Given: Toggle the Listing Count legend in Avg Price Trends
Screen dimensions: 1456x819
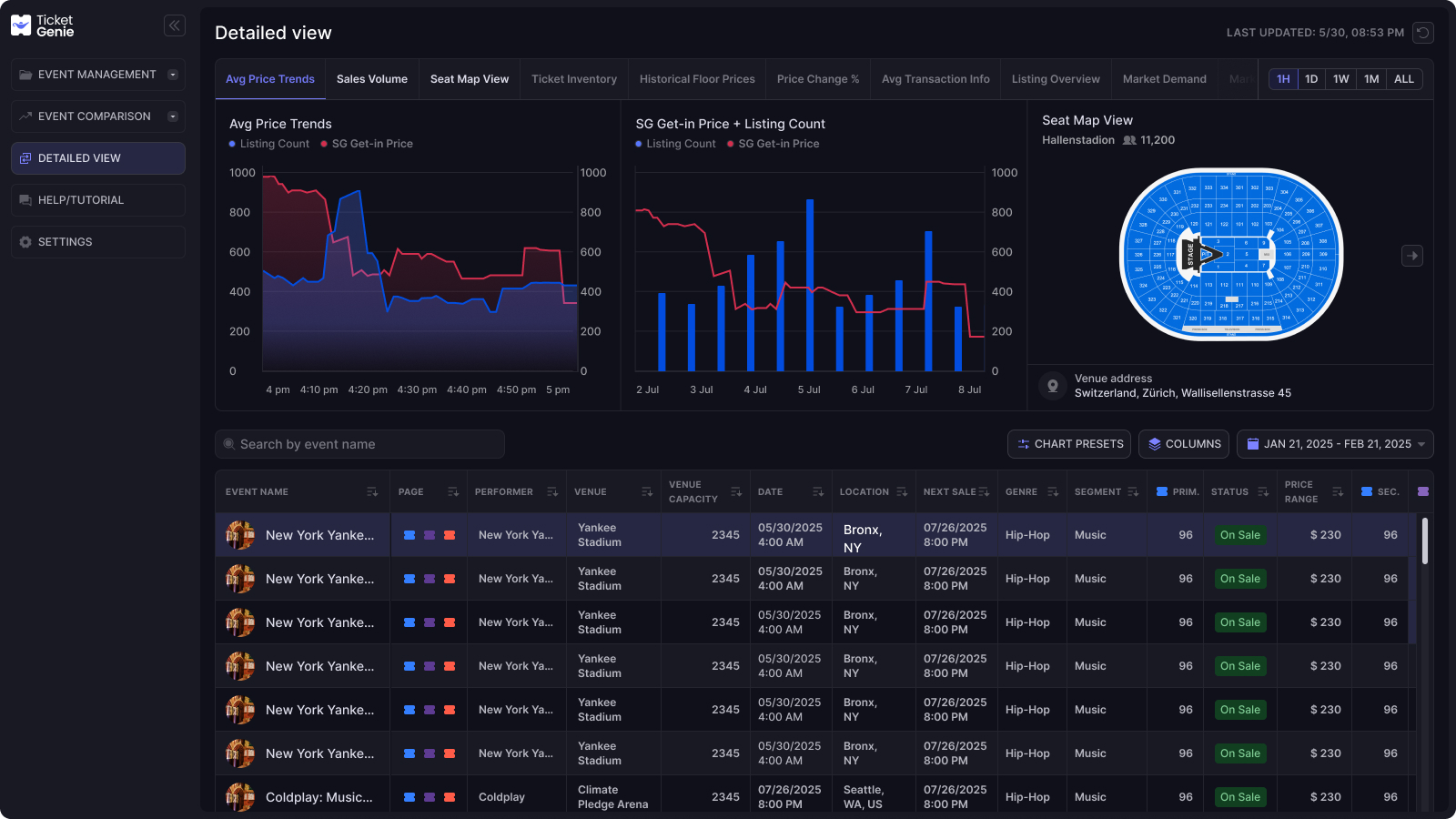Looking at the screenshot, I should click(268, 144).
